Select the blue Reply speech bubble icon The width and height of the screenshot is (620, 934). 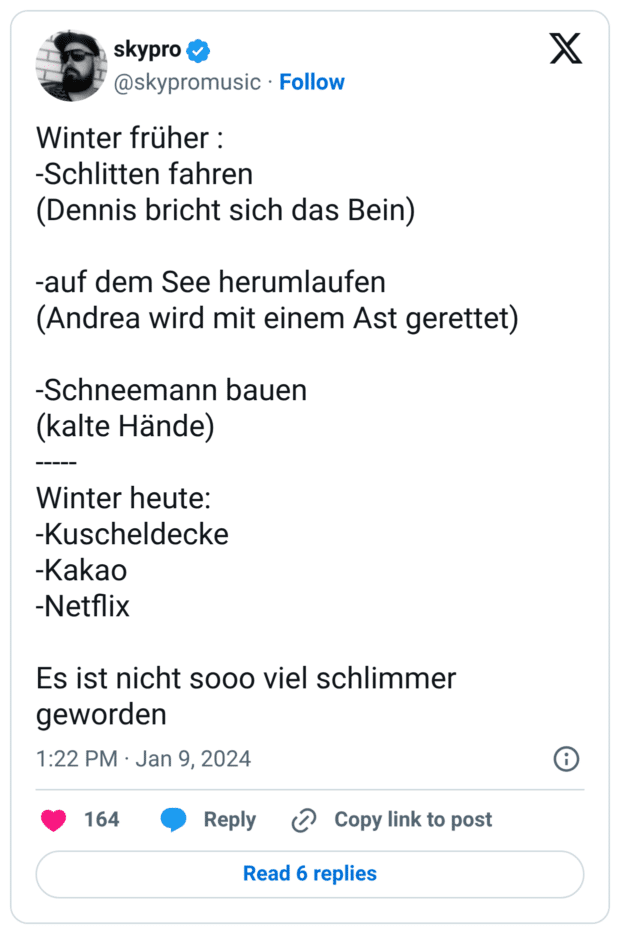point(172,820)
